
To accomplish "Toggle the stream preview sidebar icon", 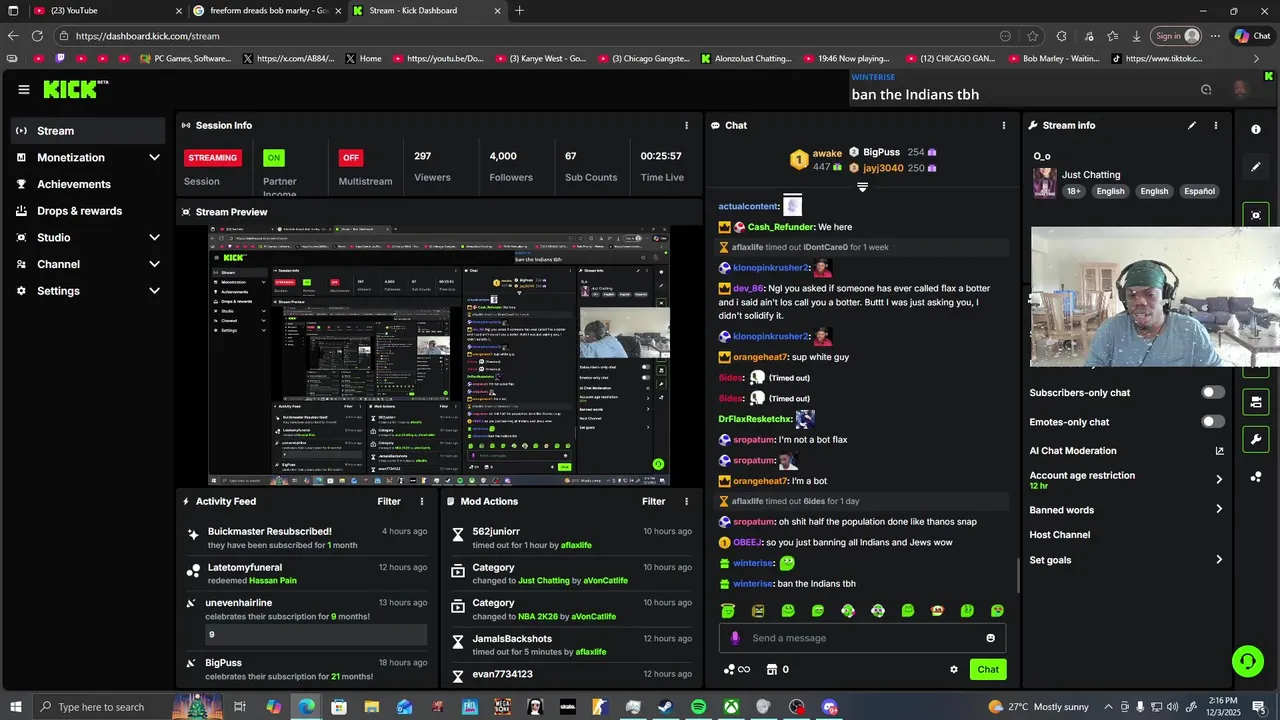I will click(x=1257, y=215).
